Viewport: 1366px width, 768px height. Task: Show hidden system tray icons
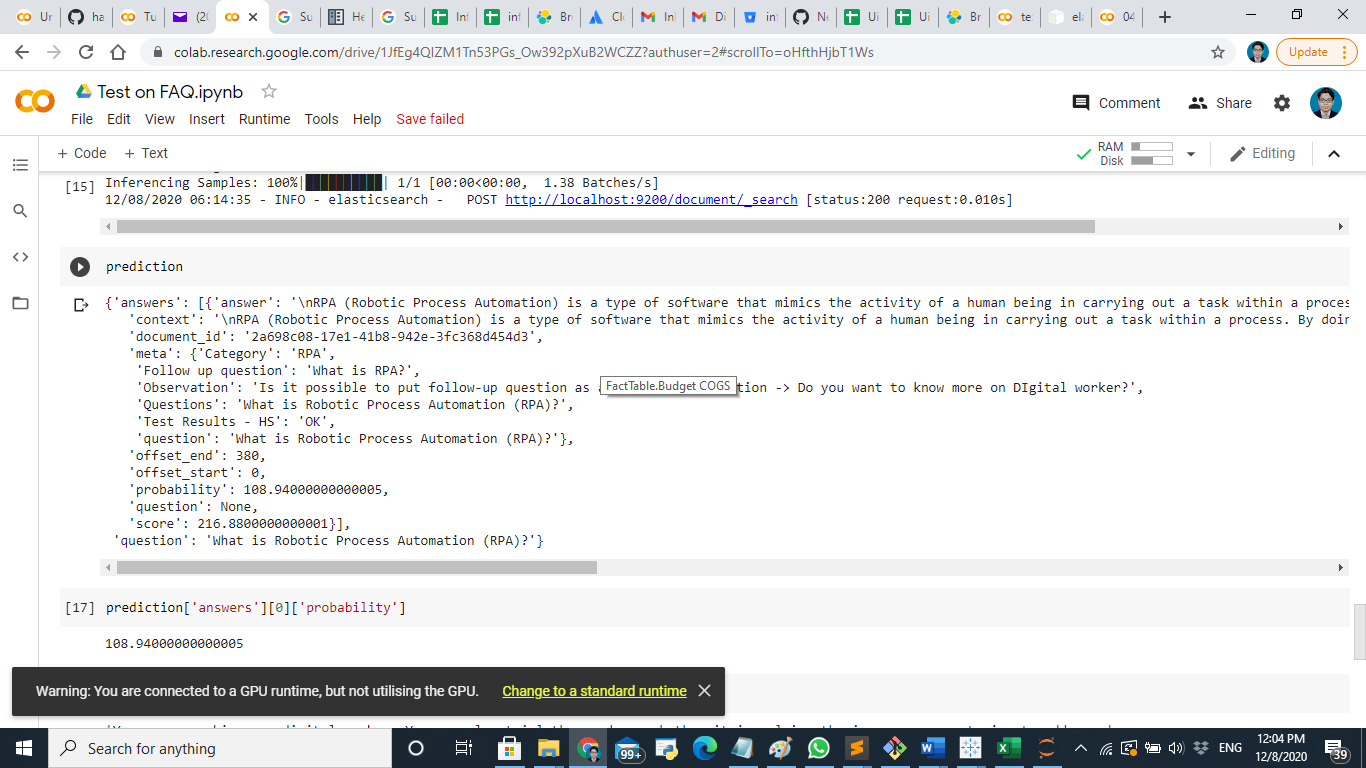point(1080,748)
